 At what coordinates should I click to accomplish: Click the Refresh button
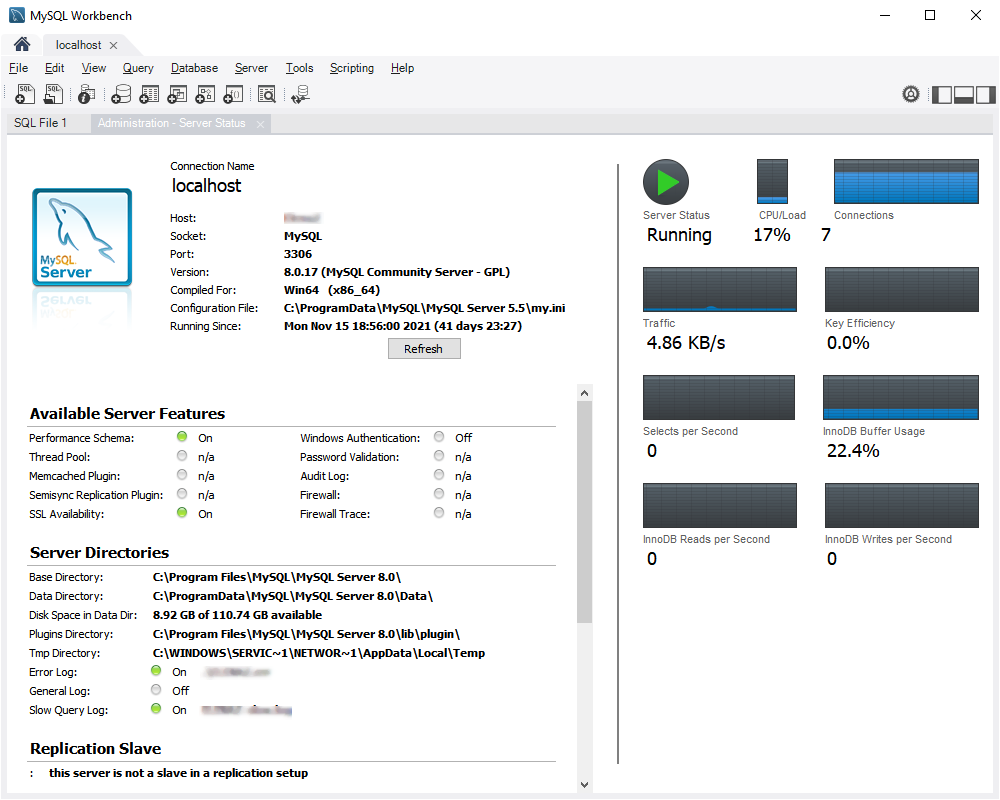[x=424, y=348]
